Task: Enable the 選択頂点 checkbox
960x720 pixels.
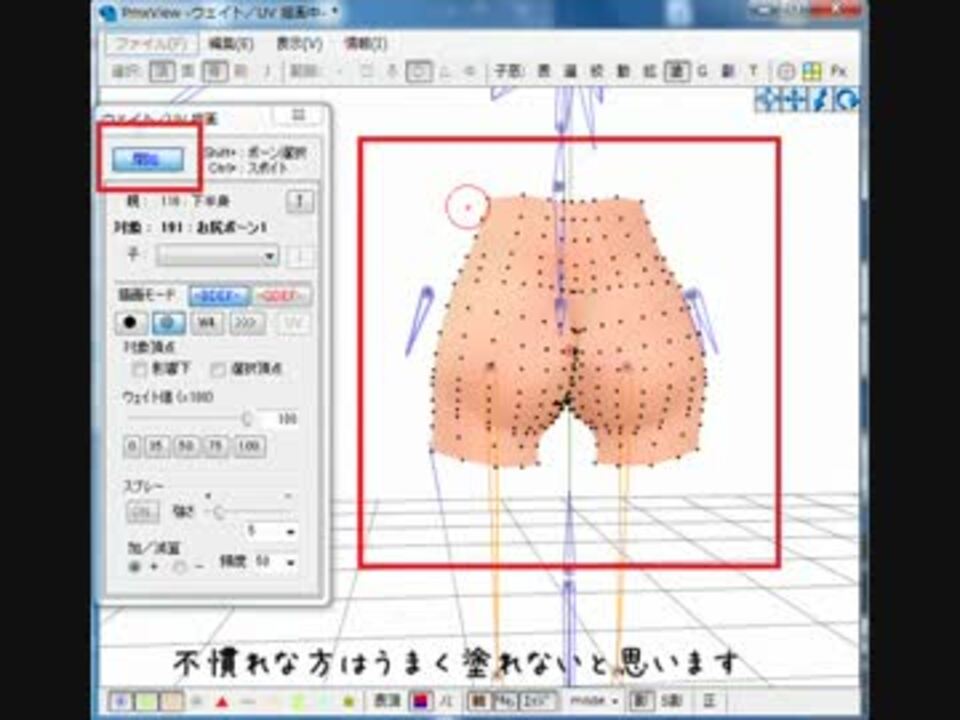Action: coord(217,369)
